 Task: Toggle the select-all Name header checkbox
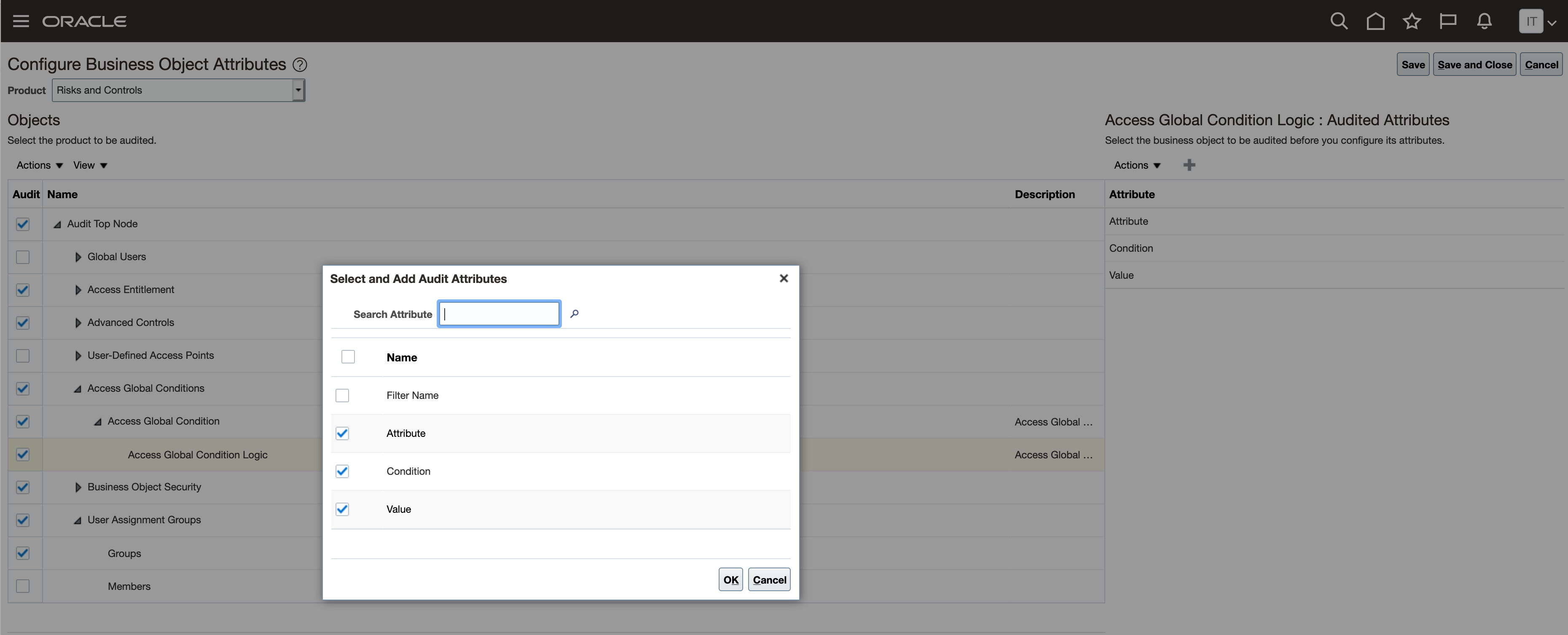(348, 357)
